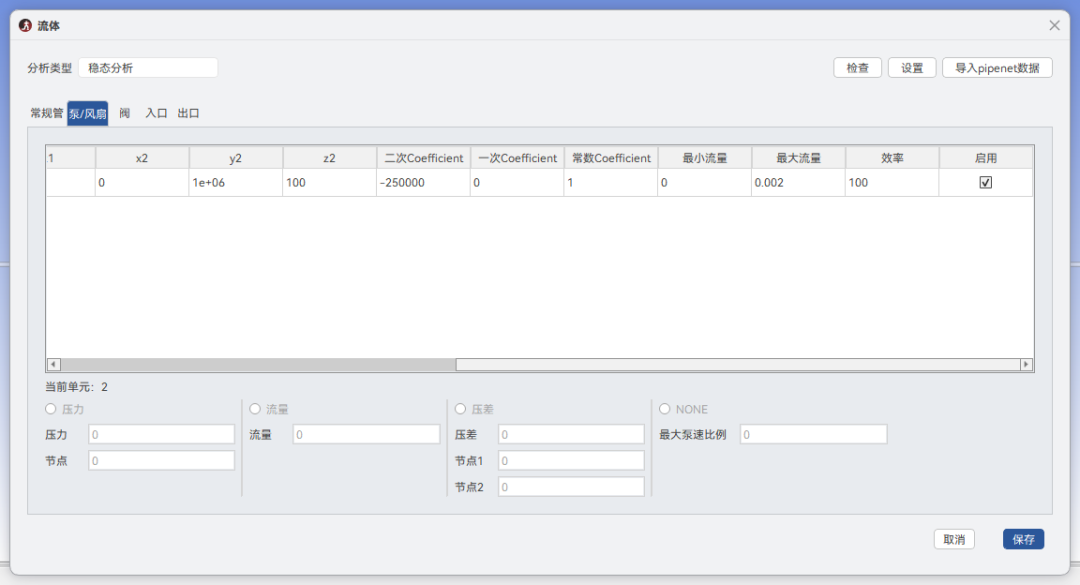The image size is (1080, 585).
Task: Select the 压力 radio button
Action: (x=50, y=409)
